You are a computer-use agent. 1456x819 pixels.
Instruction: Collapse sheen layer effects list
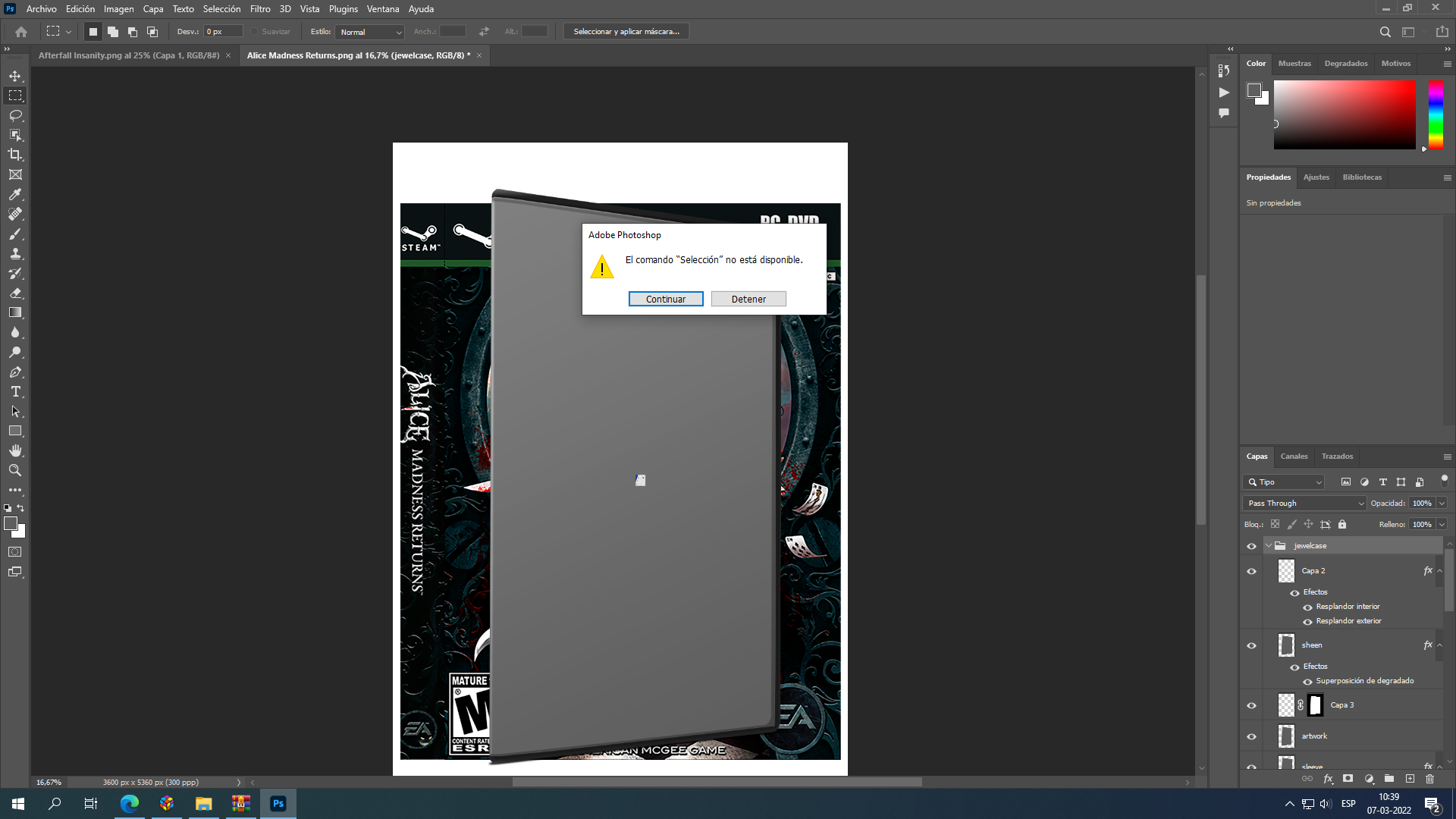click(1439, 645)
